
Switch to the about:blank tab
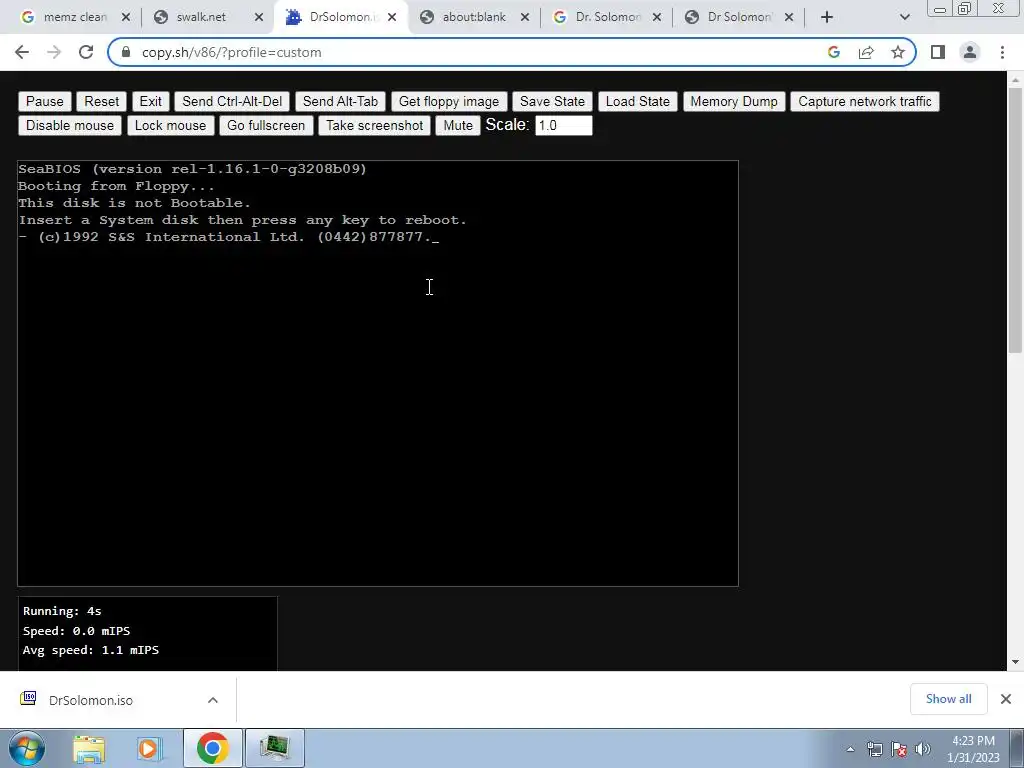coord(472,17)
